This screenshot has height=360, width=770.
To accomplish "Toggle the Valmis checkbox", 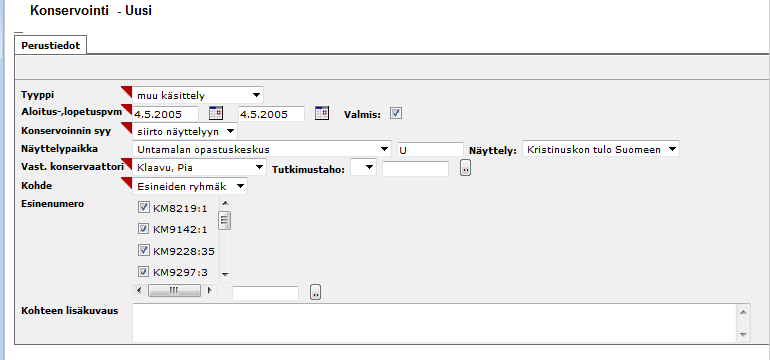I will coord(396,113).
